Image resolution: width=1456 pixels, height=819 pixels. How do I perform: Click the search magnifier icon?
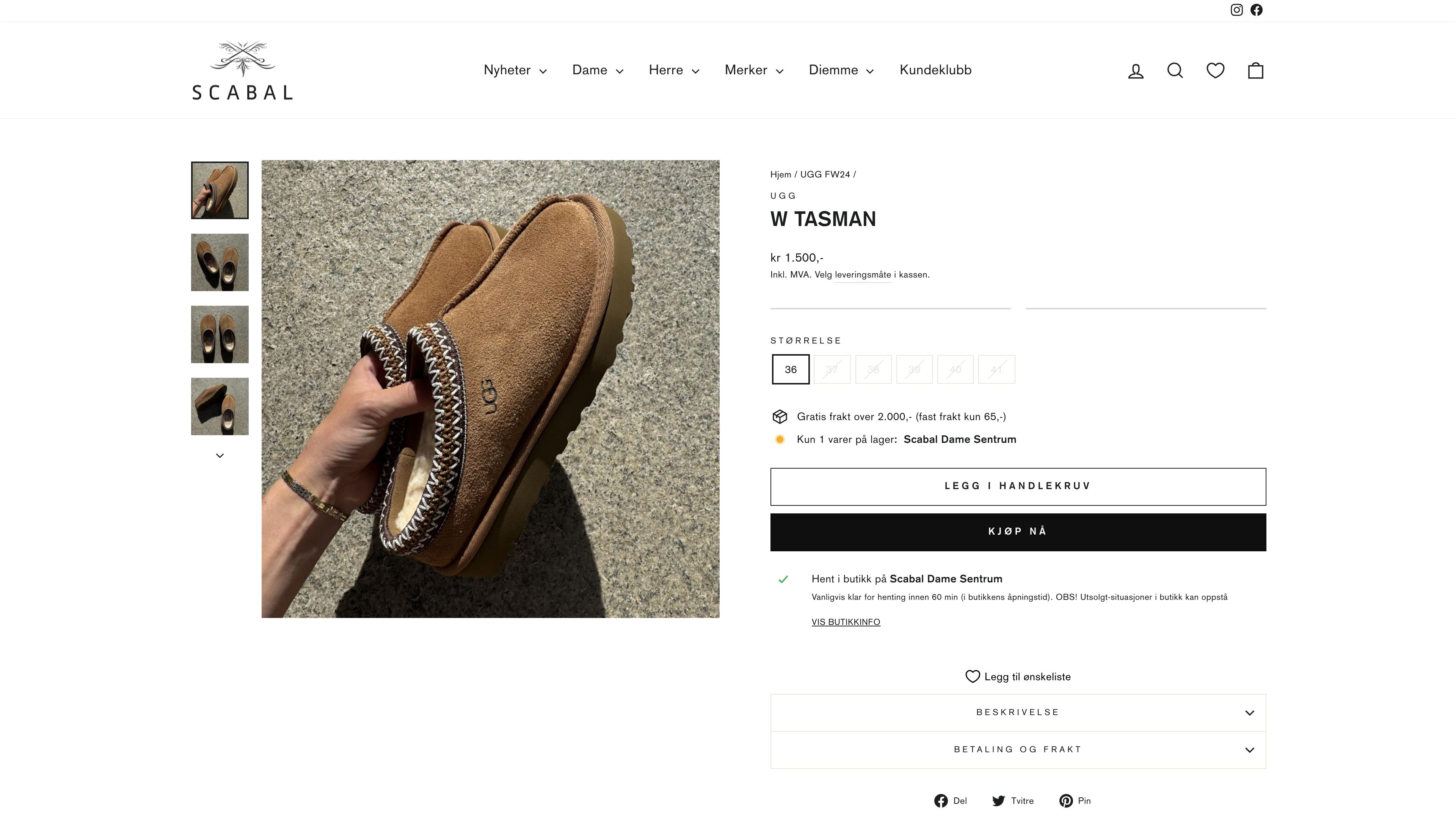pyautogui.click(x=1176, y=70)
